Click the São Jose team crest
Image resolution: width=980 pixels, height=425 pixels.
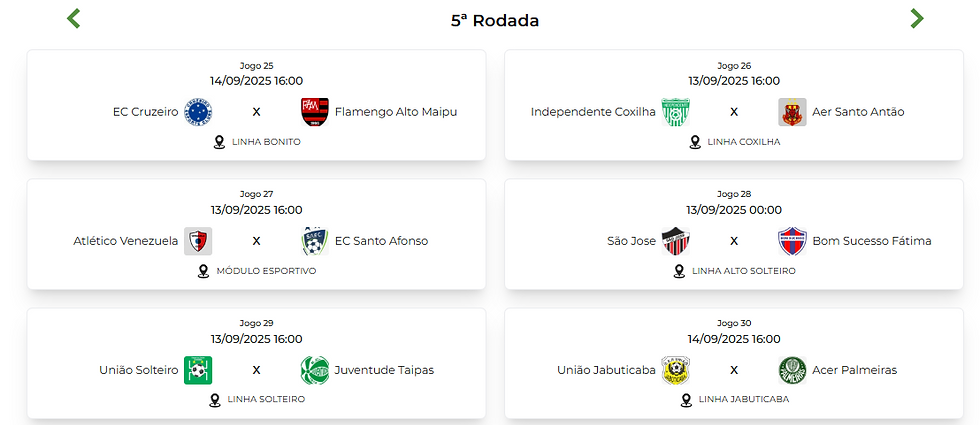tap(676, 241)
